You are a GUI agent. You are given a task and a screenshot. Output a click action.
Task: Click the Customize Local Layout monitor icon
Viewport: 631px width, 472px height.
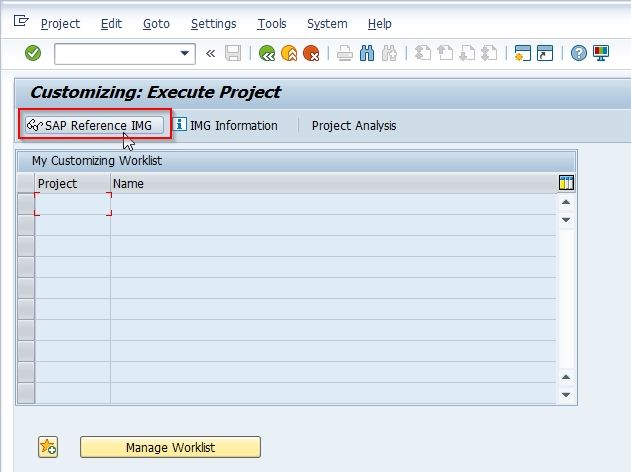click(601, 53)
